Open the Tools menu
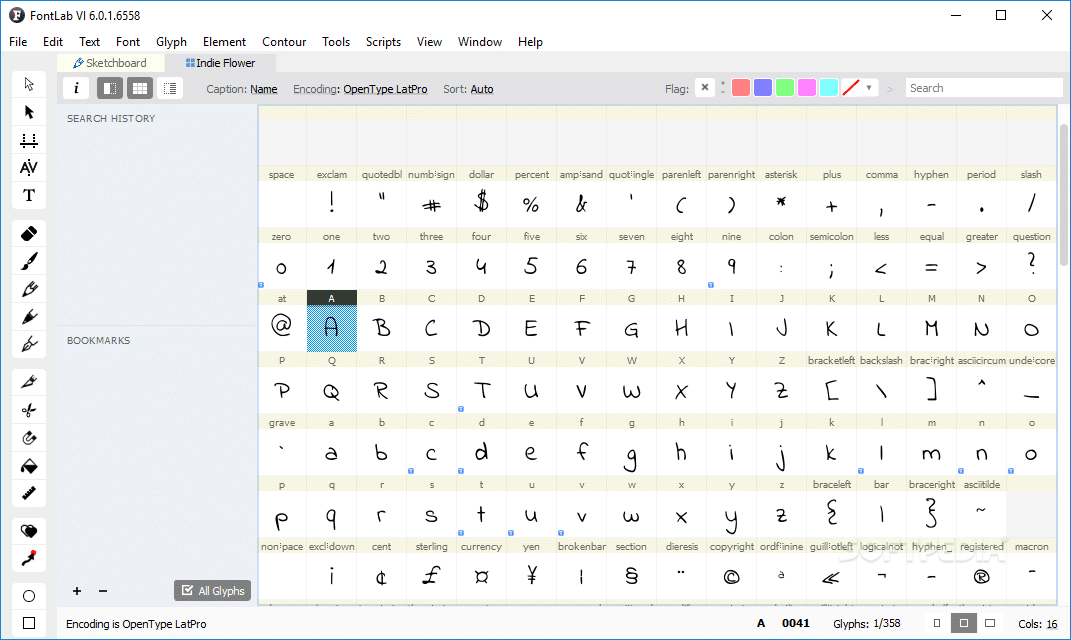 tap(336, 42)
